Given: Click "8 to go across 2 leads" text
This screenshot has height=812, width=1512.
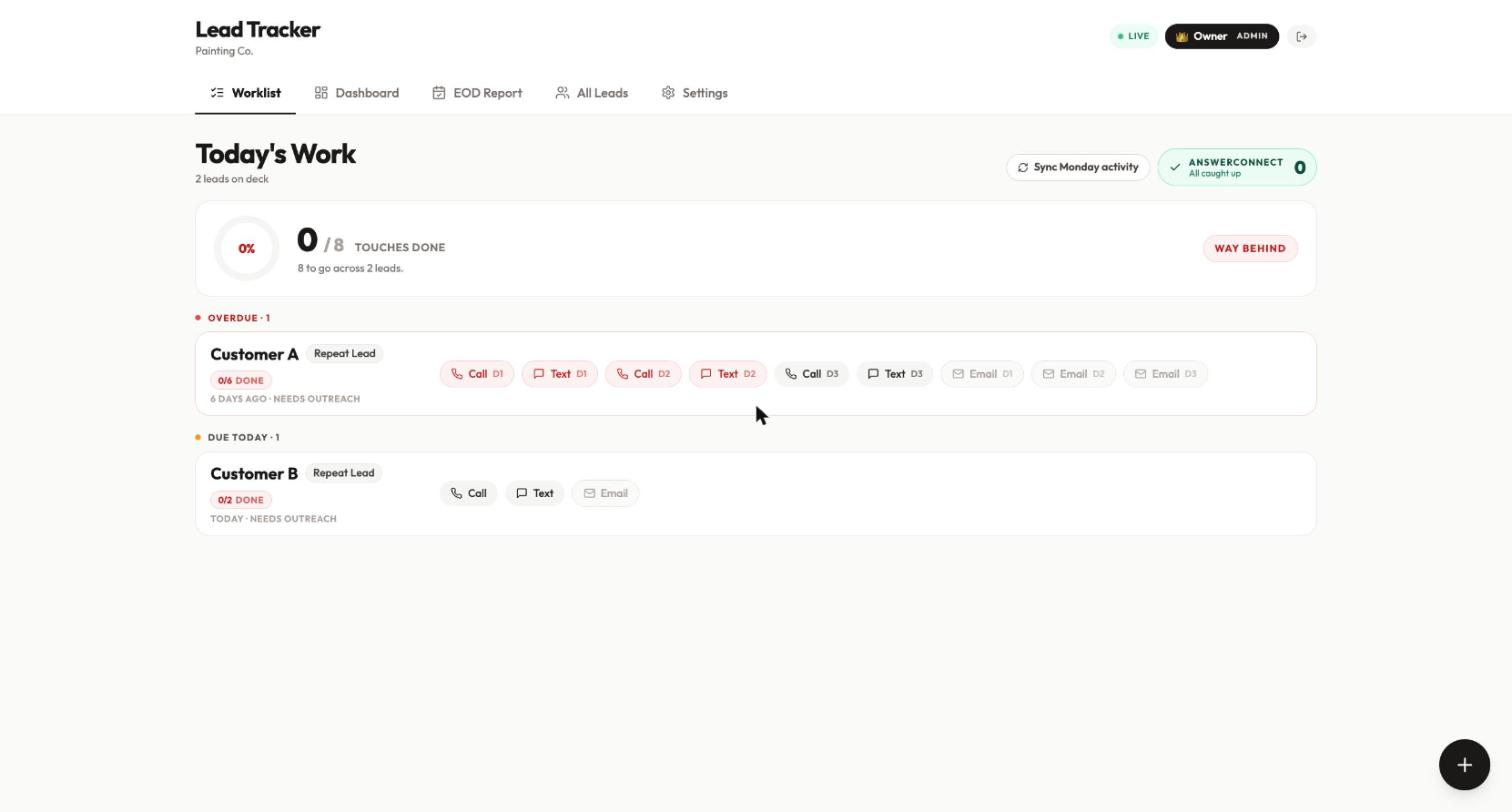Looking at the screenshot, I should point(350,269).
